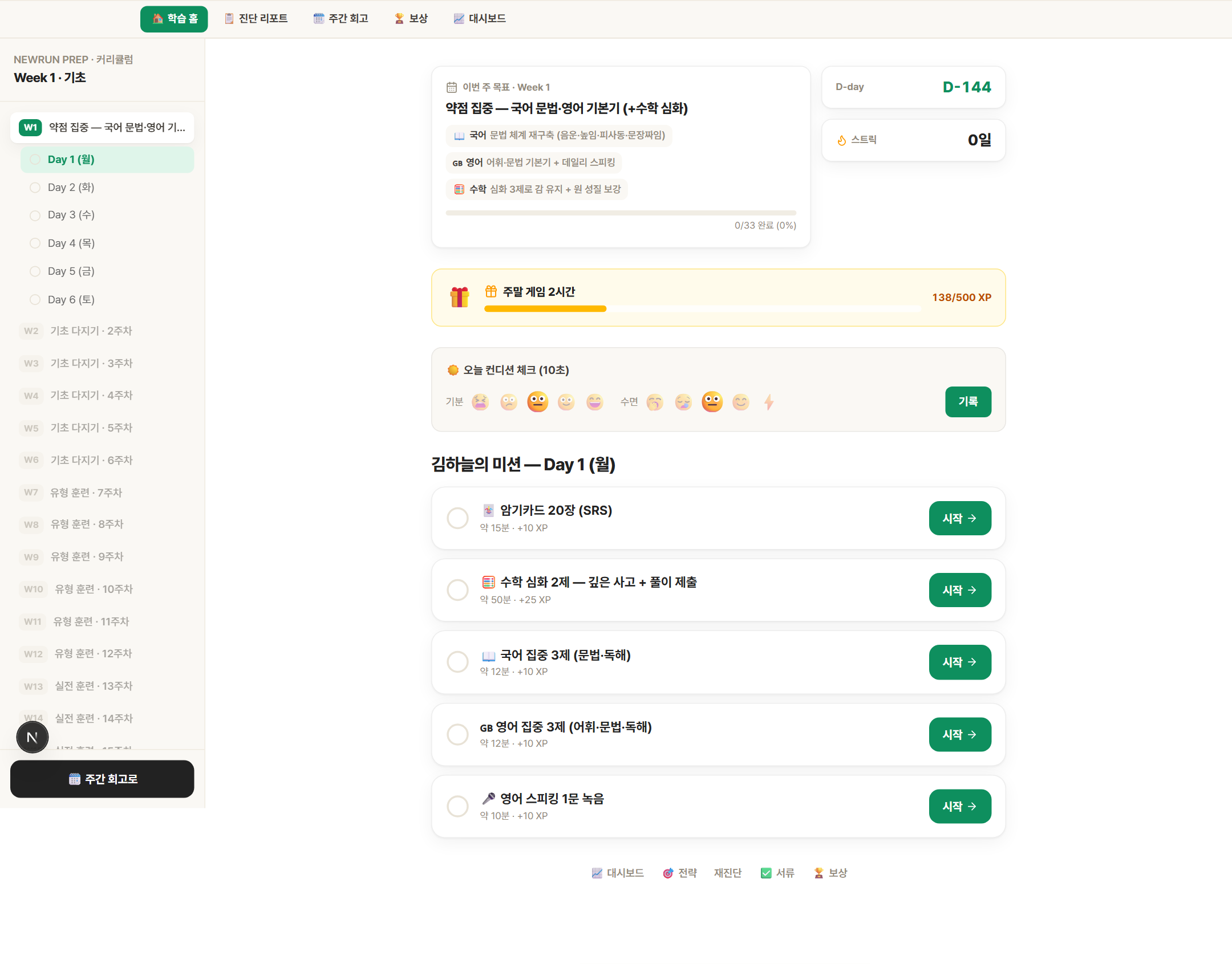Expand W10 유형 훈련 · 10주차
The image size is (1232, 964).
102,589
